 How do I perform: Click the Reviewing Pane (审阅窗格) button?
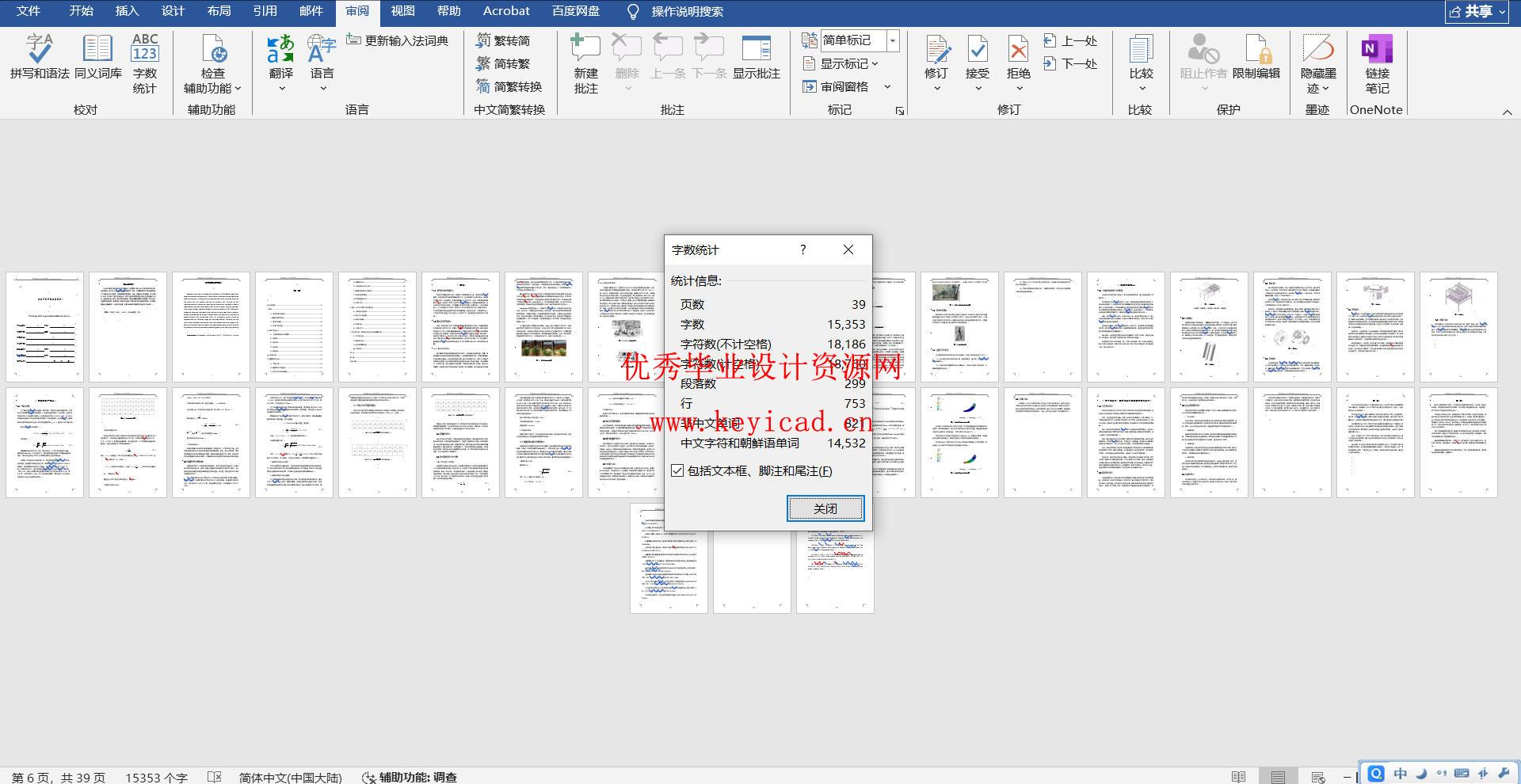836,86
